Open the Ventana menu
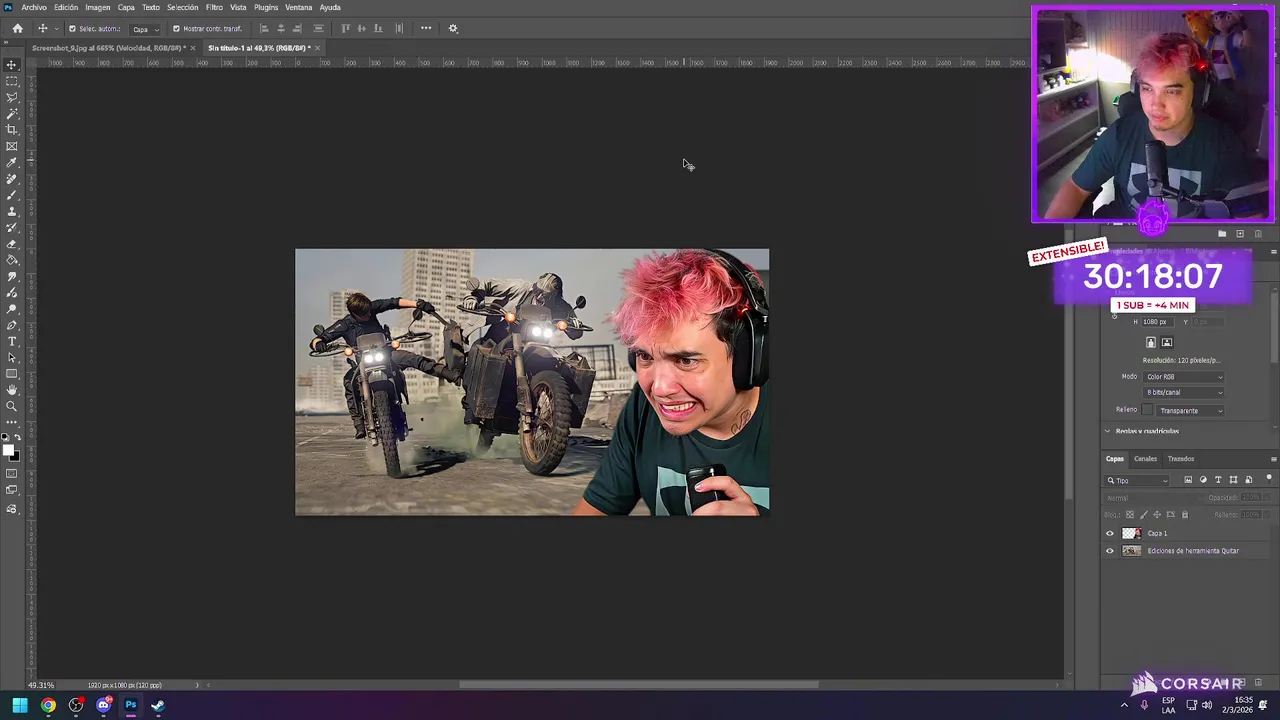The width and height of the screenshot is (1280, 720). pos(299,7)
